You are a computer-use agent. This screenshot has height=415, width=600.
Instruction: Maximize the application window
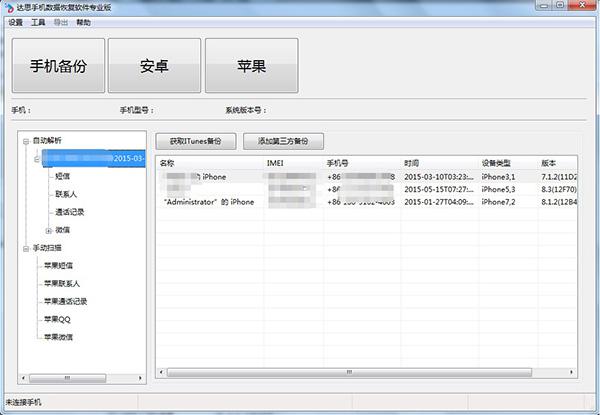[560, 5]
